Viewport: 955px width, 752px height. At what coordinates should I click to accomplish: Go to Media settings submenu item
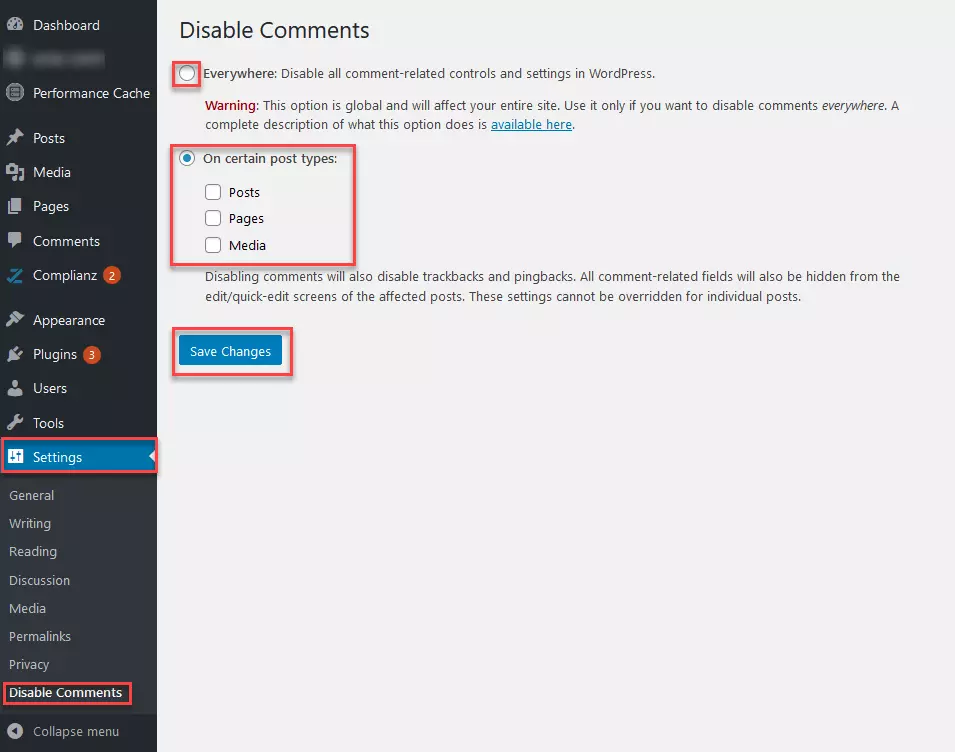pos(27,608)
